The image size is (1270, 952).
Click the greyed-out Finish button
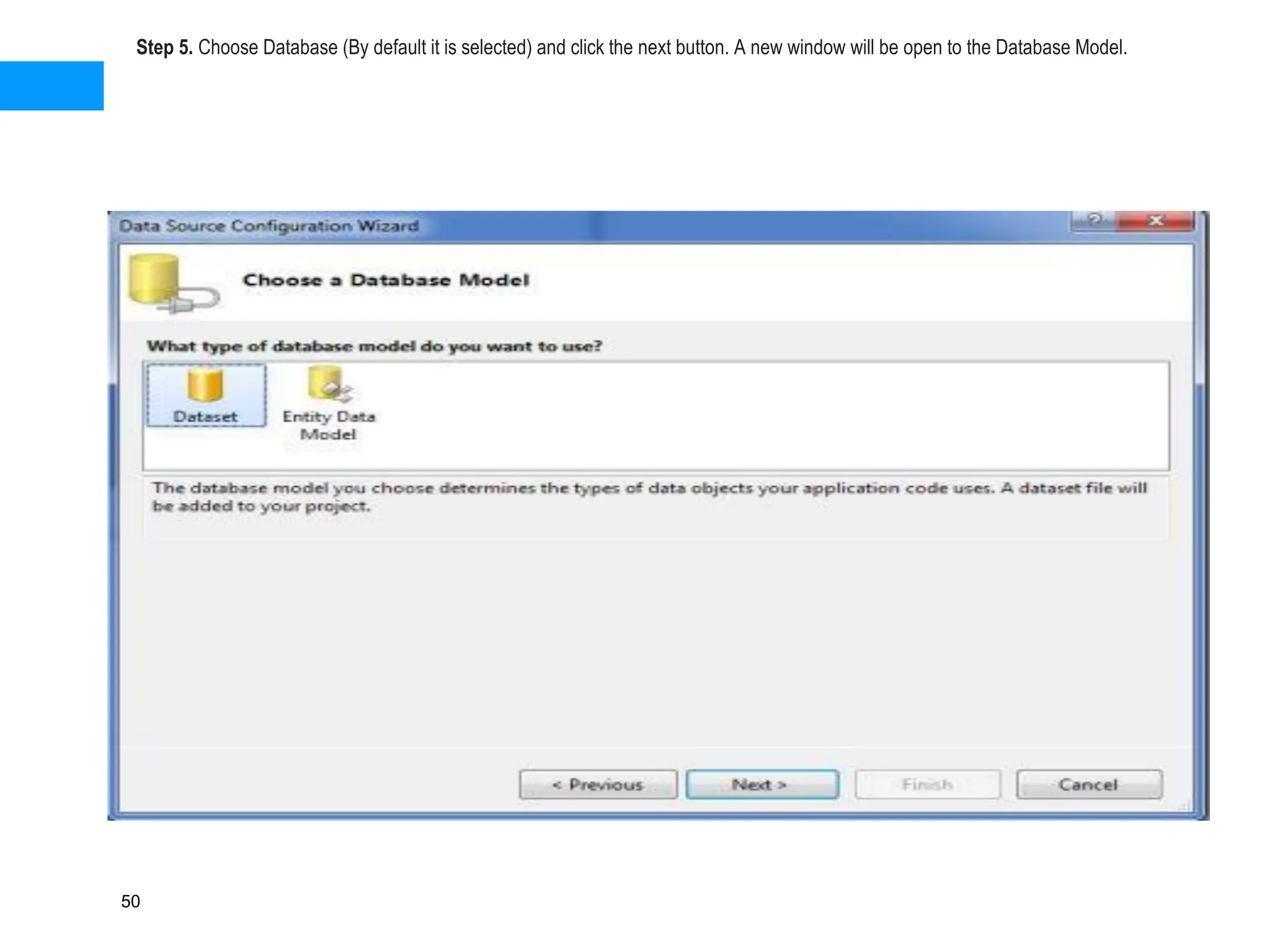[x=927, y=785]
